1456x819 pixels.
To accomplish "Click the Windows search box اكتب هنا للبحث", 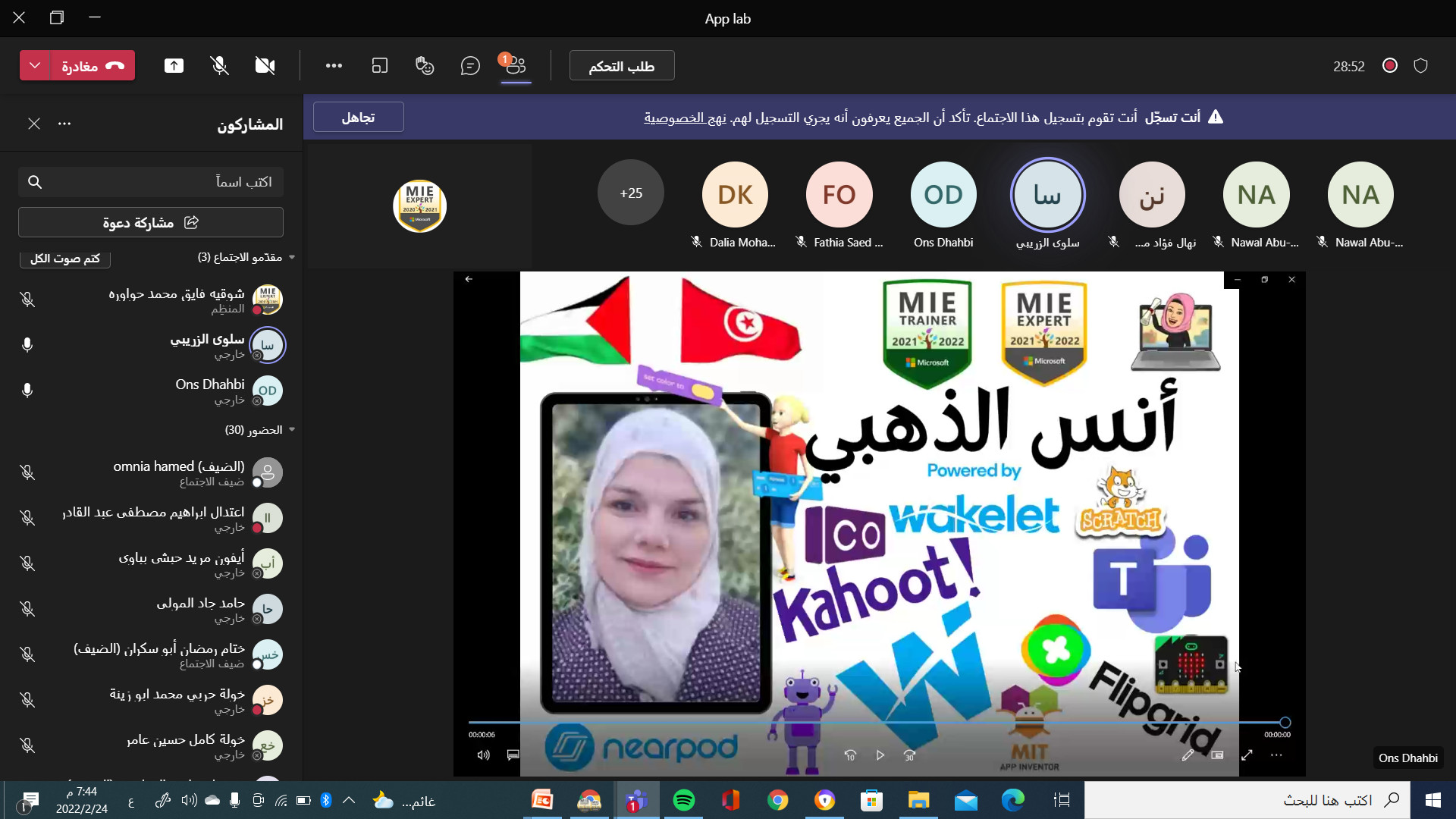I will click(x=1247, y=800).
